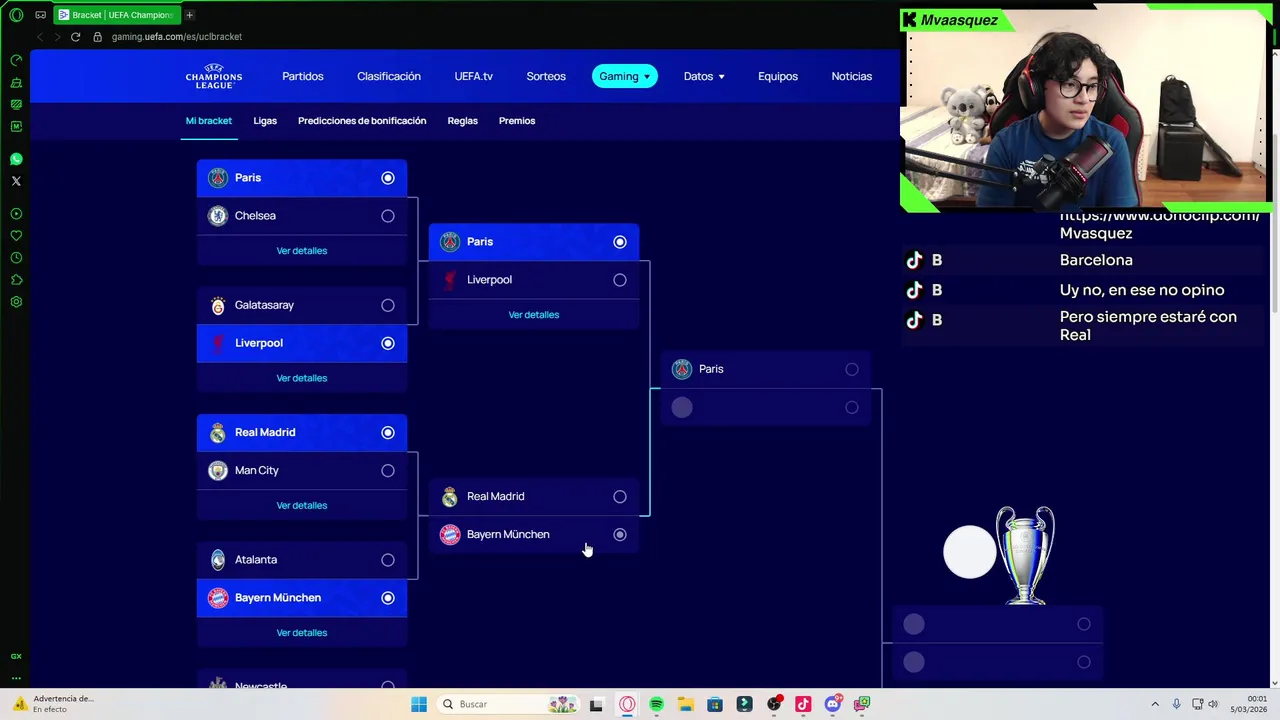The width and height of the screenshot is (1280, 720).
Task: Open Sorteos menu item
Action: pos(546,76)
